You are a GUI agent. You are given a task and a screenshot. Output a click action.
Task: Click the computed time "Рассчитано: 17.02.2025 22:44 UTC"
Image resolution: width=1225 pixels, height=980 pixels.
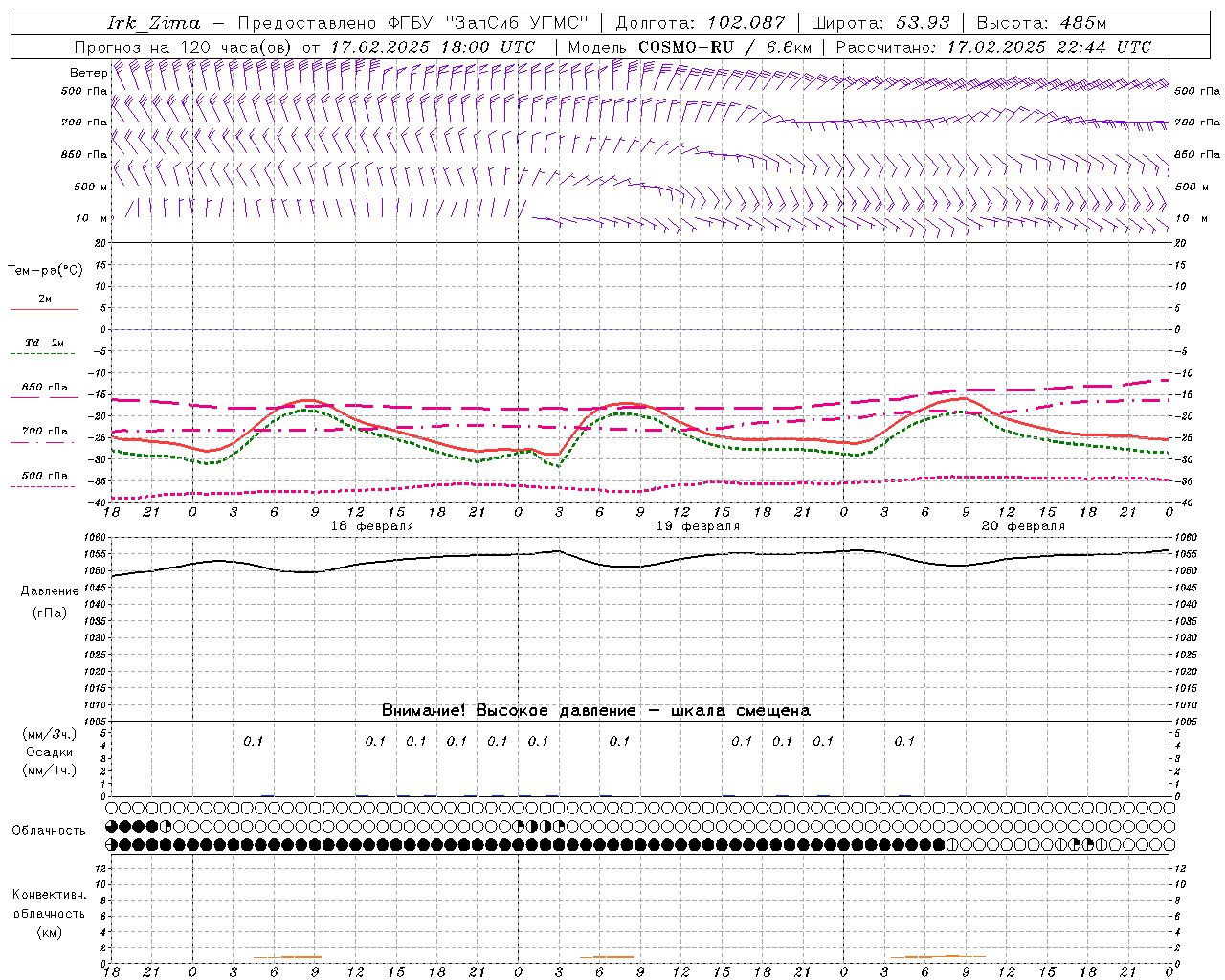[x=993, y=47]
